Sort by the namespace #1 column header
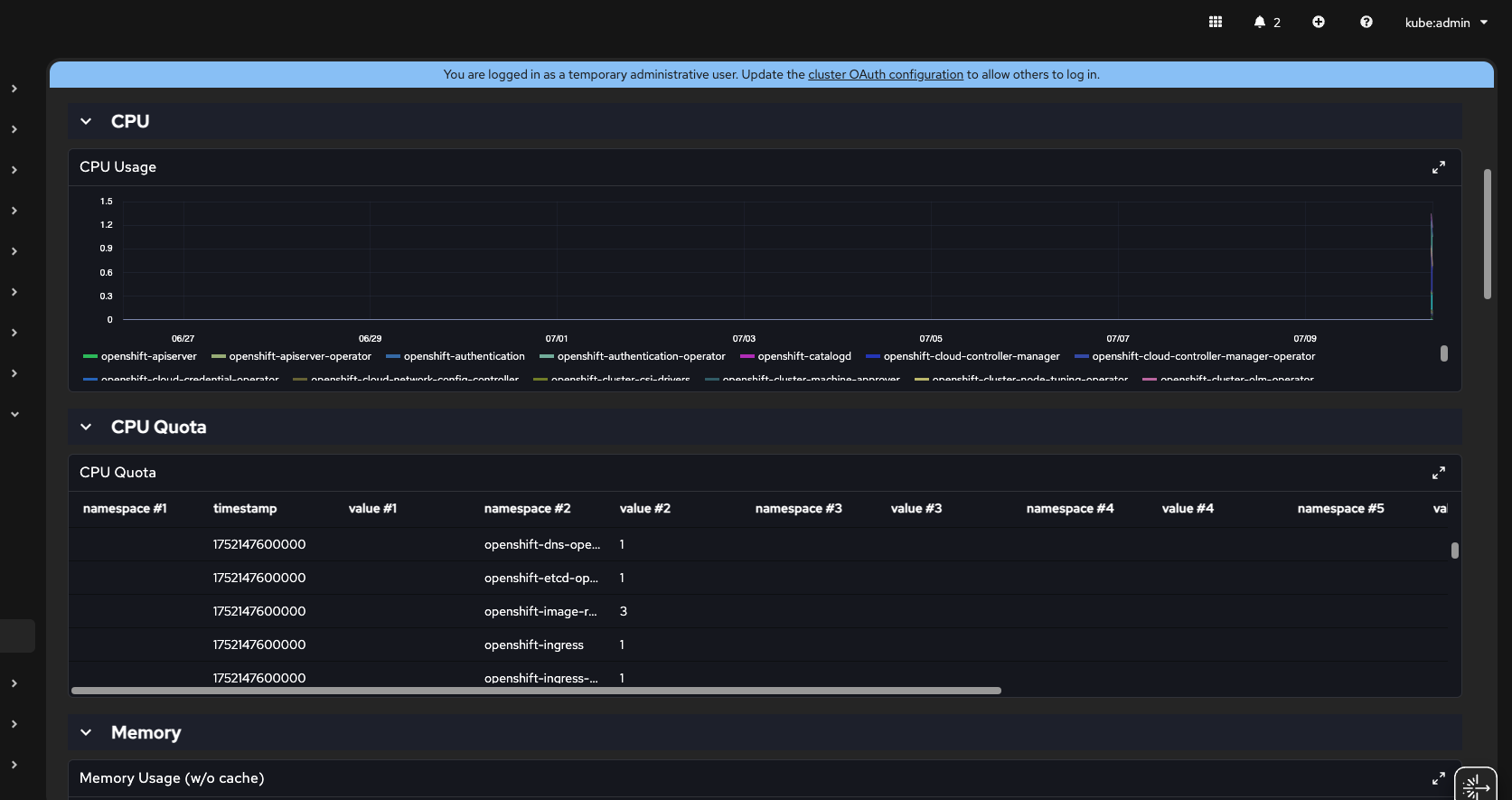This screenshot has height=800, width=1512. tap(125, 509)
